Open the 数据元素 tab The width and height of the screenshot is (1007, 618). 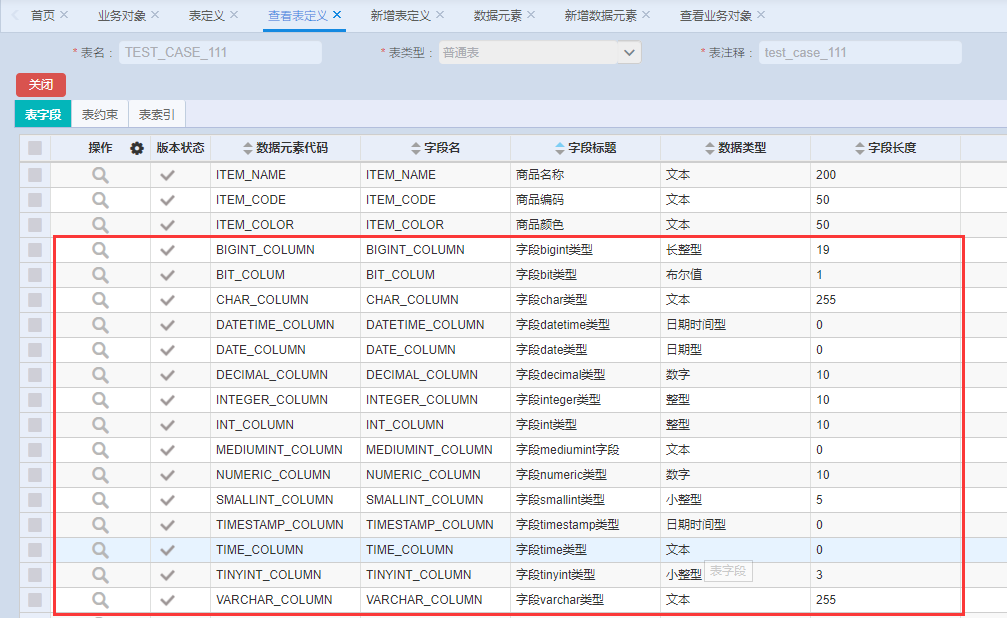(x=497, y=15)
